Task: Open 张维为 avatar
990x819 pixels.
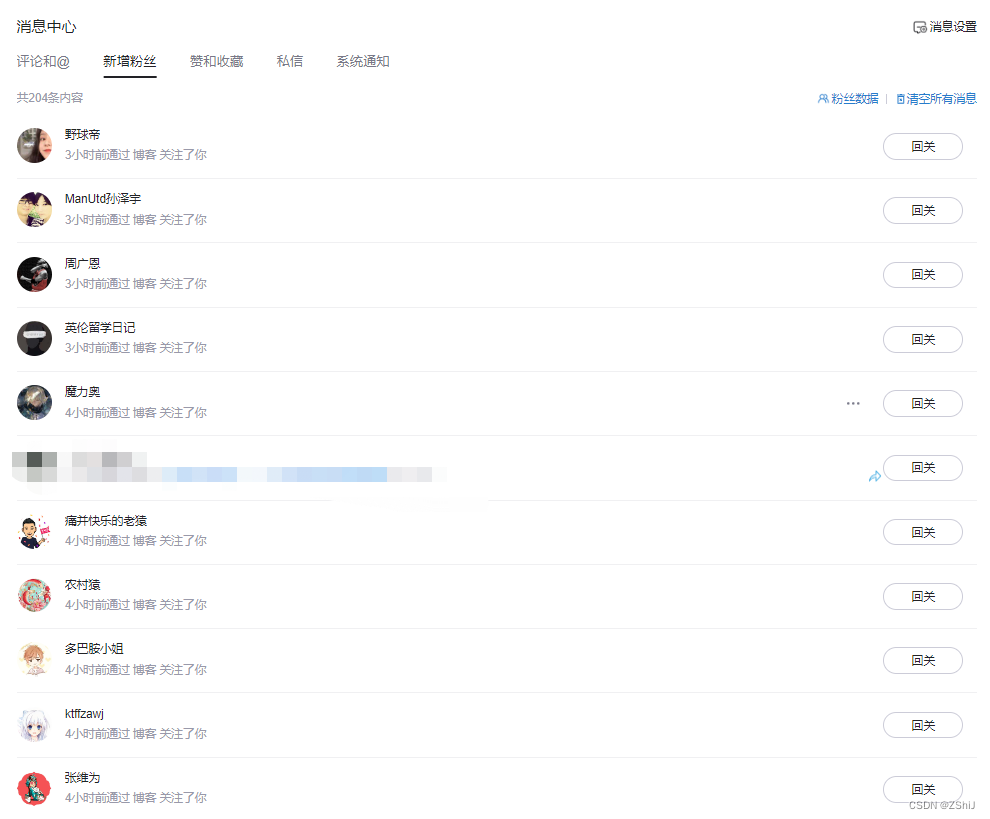Action: click(x=34, y=789)
